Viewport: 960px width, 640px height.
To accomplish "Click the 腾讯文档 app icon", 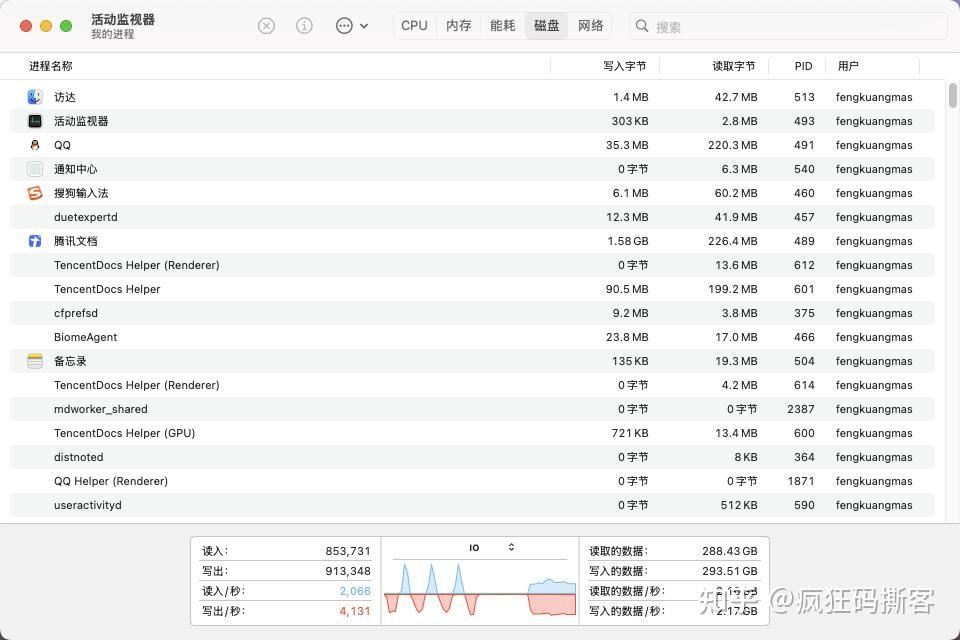I will (x=35, y=241).
